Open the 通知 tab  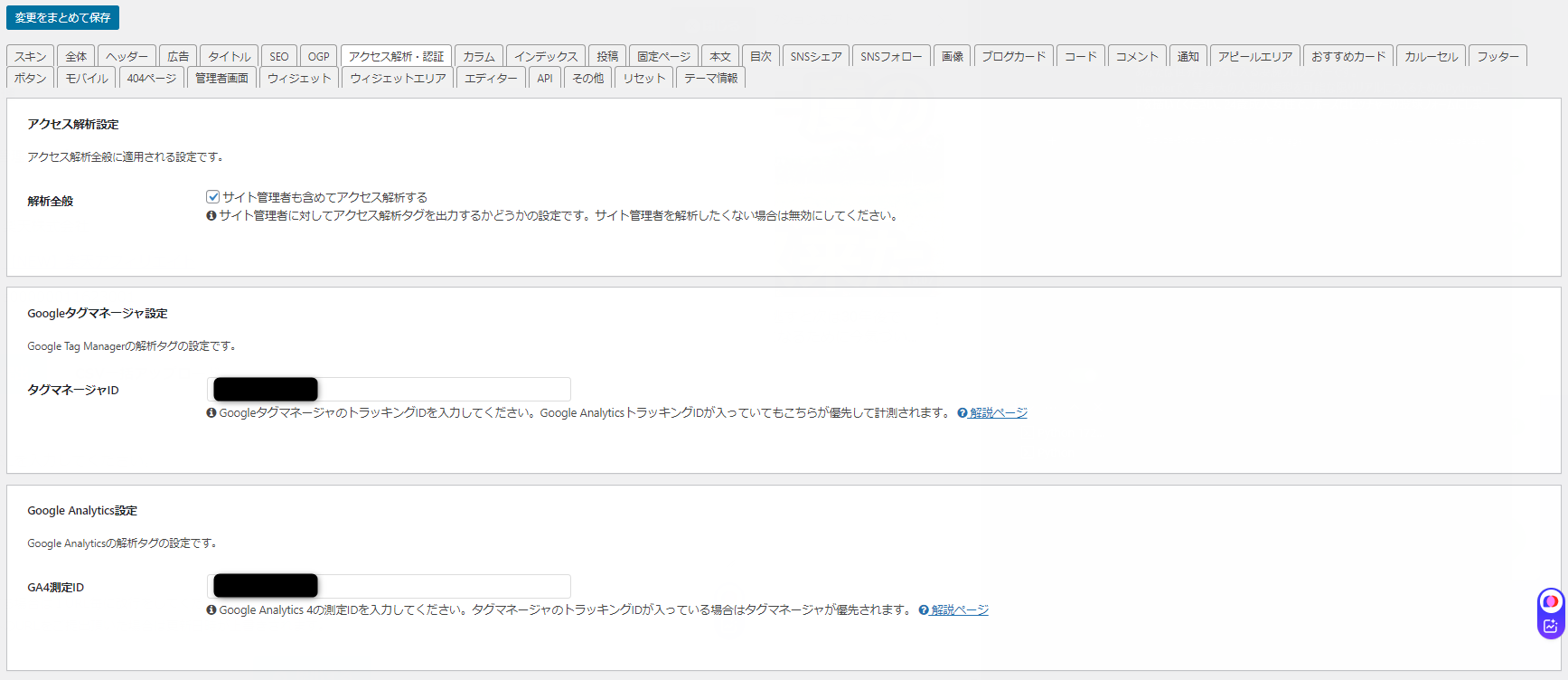point(1188,56)
